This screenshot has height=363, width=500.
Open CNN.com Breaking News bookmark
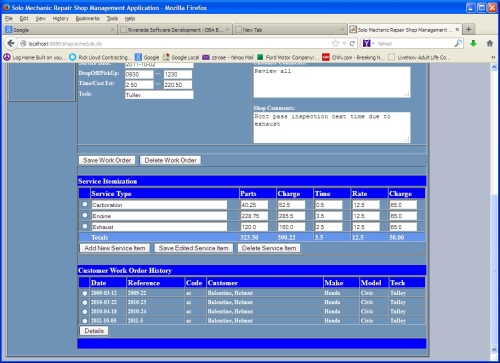353,57
